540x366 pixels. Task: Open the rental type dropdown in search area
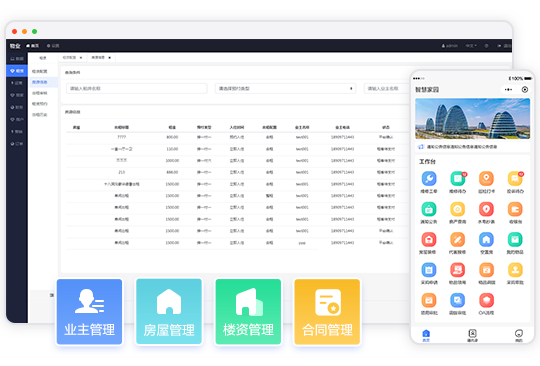pyautogui.click(x=285, y=88)
